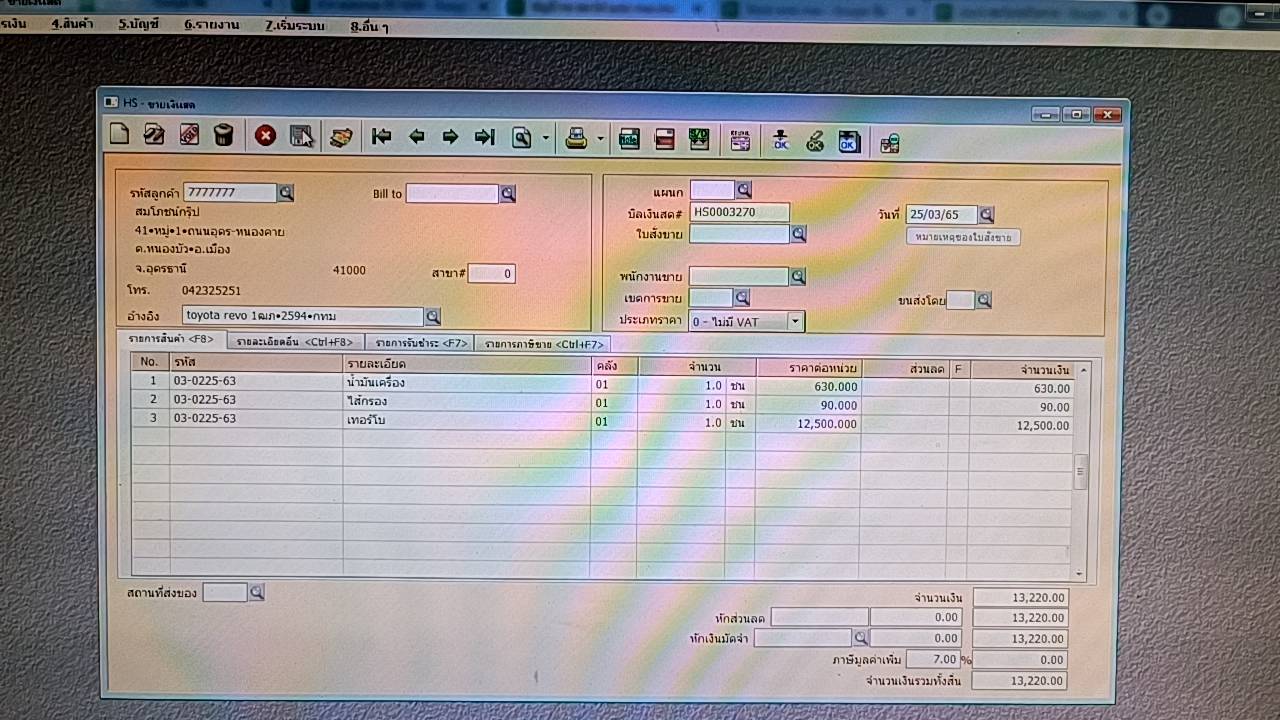This screenshot has width=1280, height=720.
Task: Go to the next record arrow
Action: coord(450,138)
